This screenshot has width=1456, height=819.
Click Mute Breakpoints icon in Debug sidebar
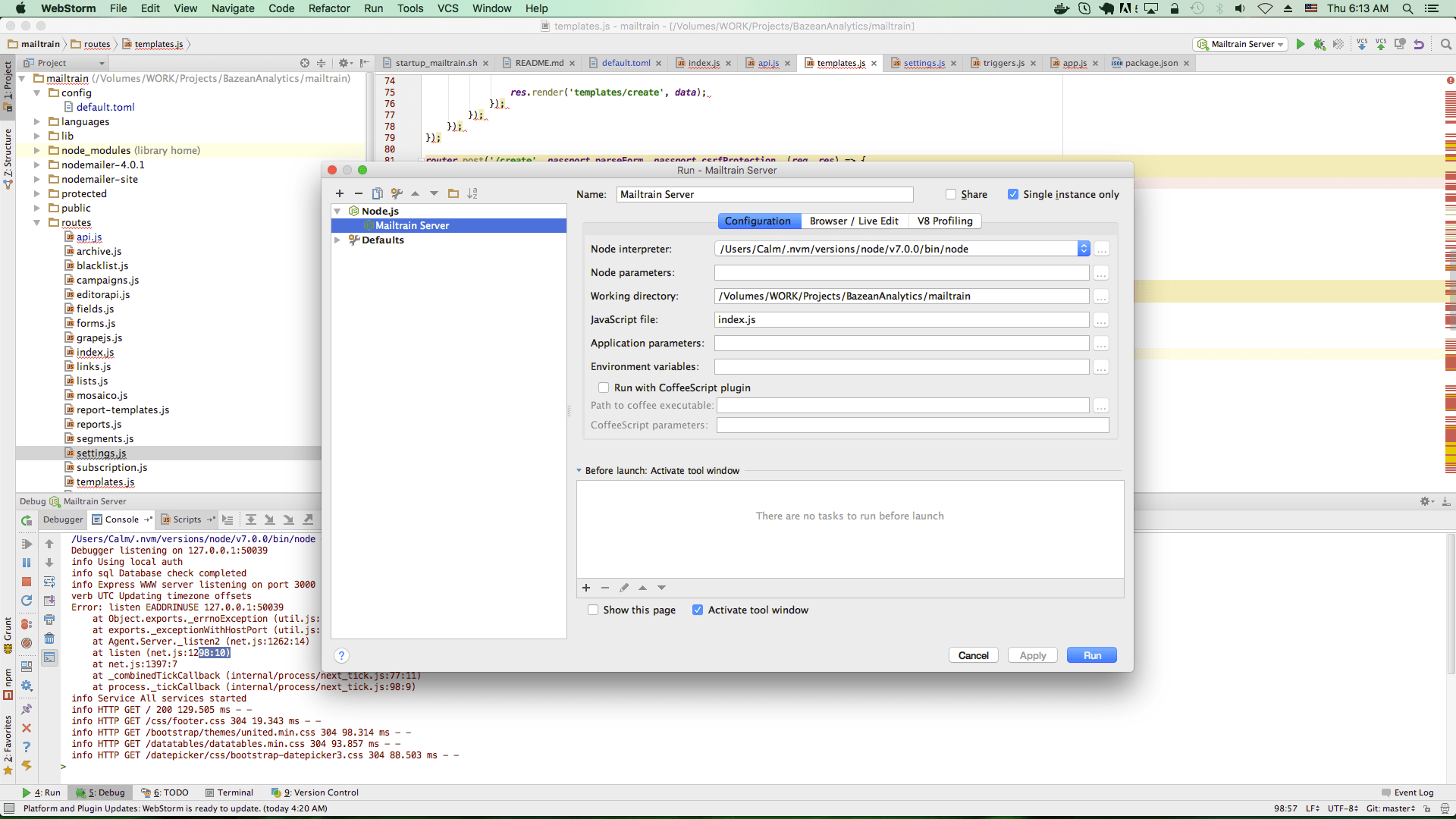[27, 643]
